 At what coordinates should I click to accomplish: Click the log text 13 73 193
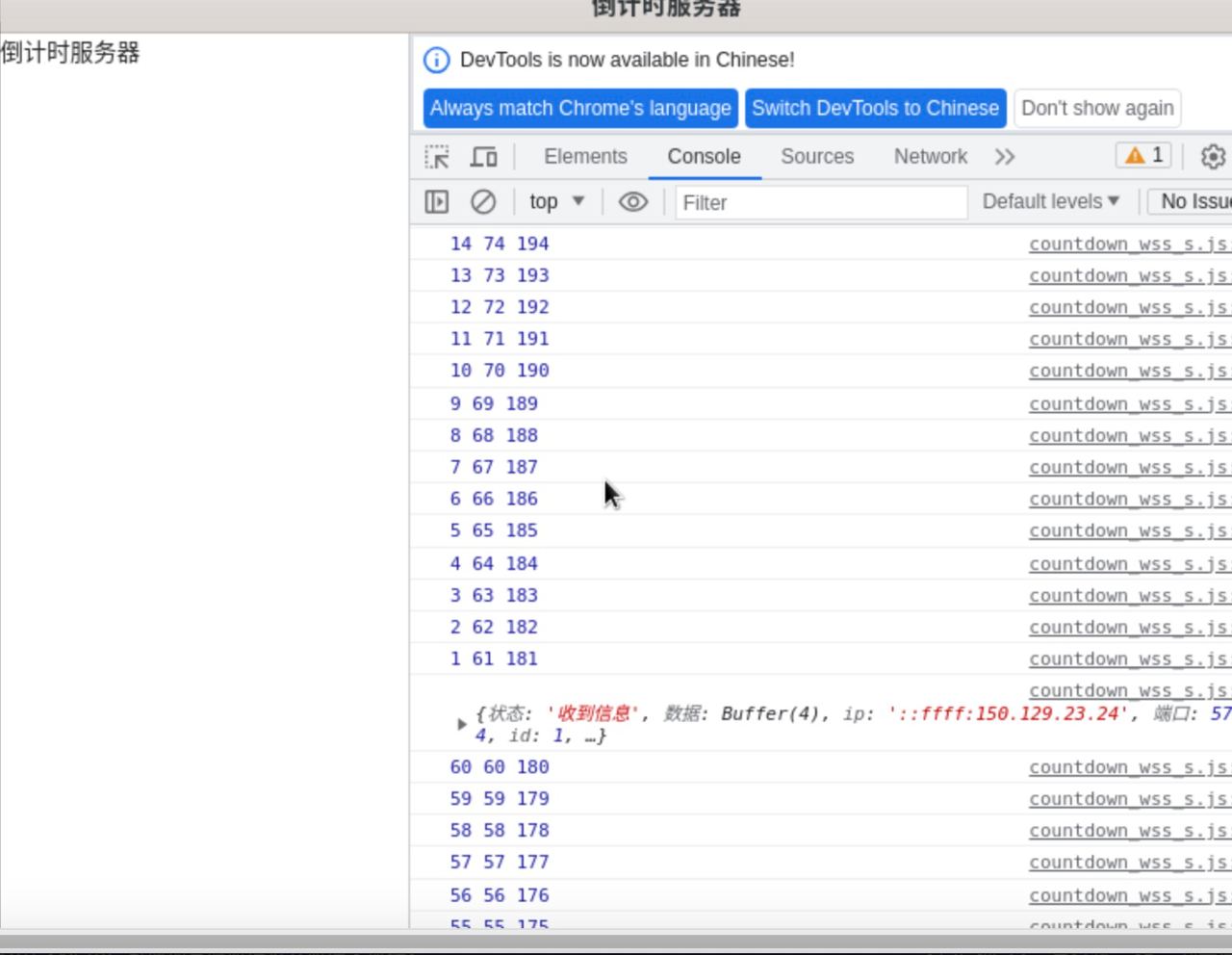500,275
